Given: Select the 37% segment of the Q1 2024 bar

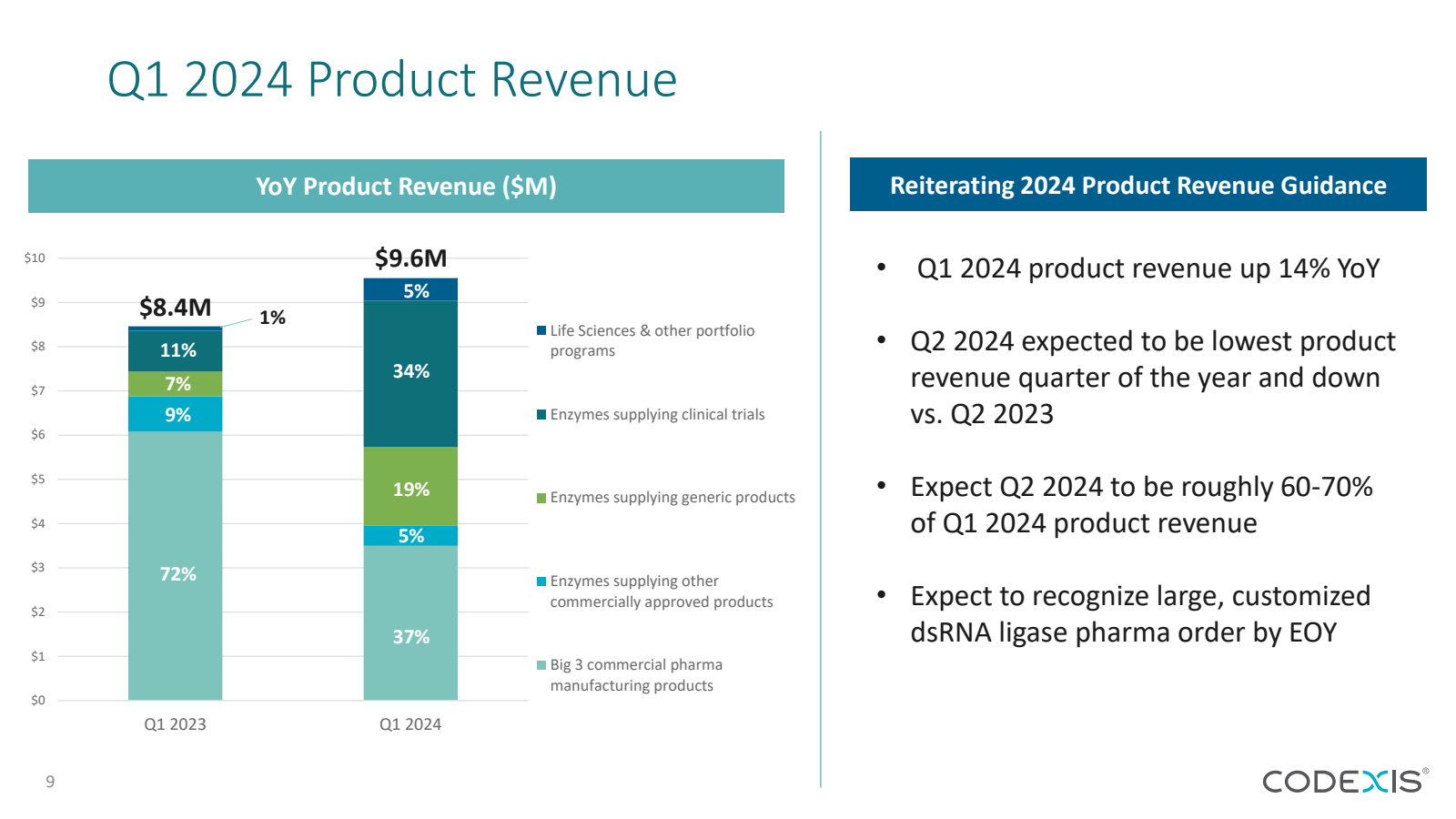Looking at the screenshot, I should click(x=410, y=622).
